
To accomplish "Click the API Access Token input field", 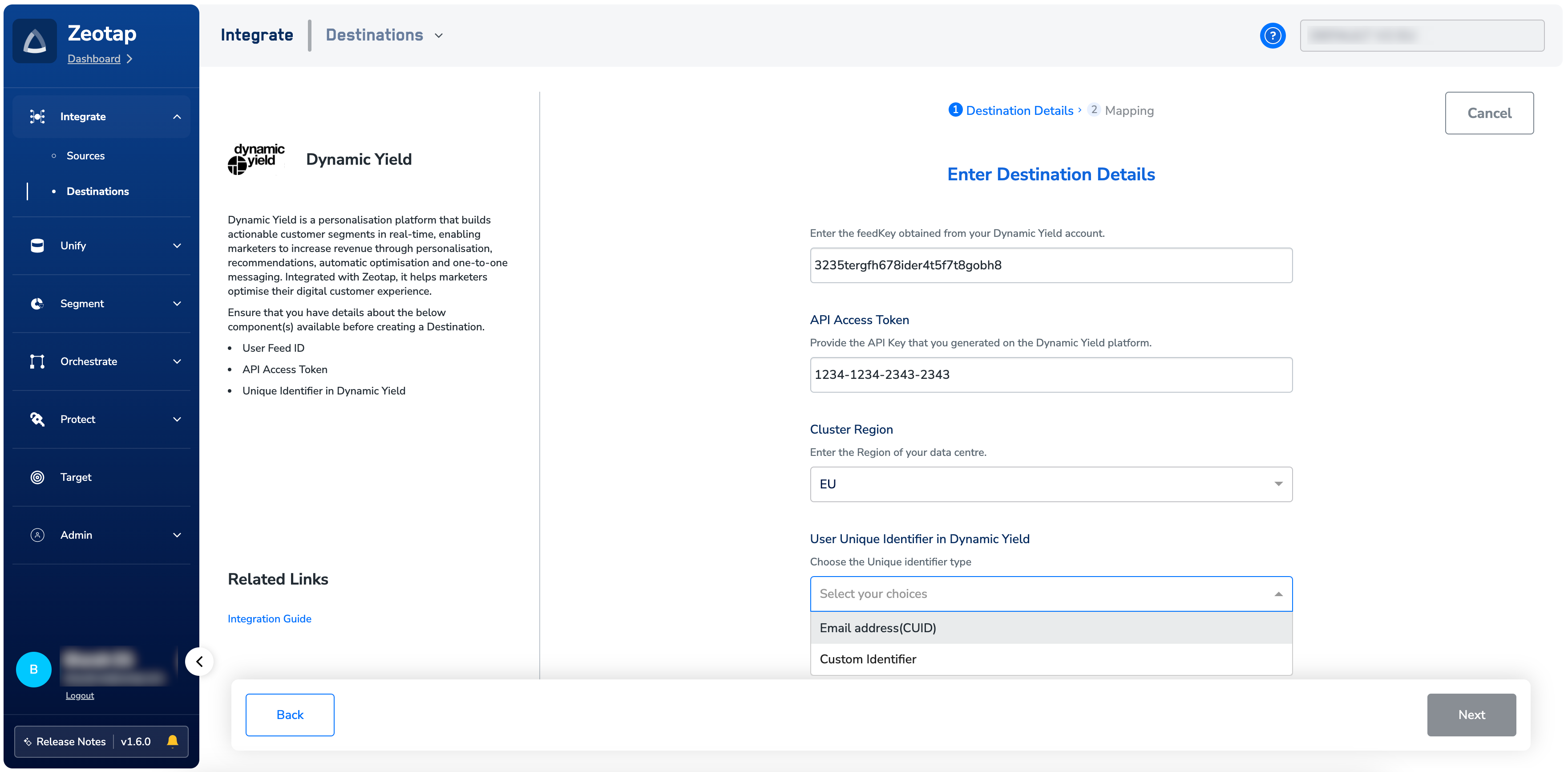I will coord(1051,374).
